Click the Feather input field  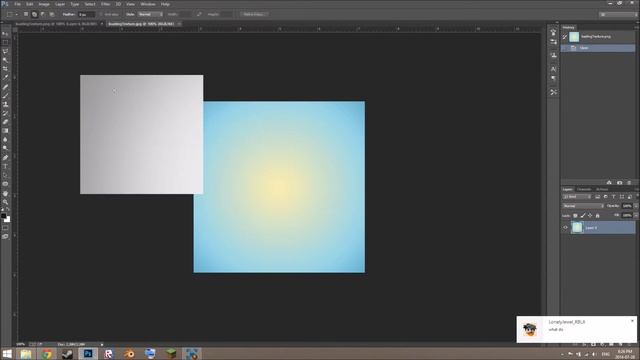(86, 14)
